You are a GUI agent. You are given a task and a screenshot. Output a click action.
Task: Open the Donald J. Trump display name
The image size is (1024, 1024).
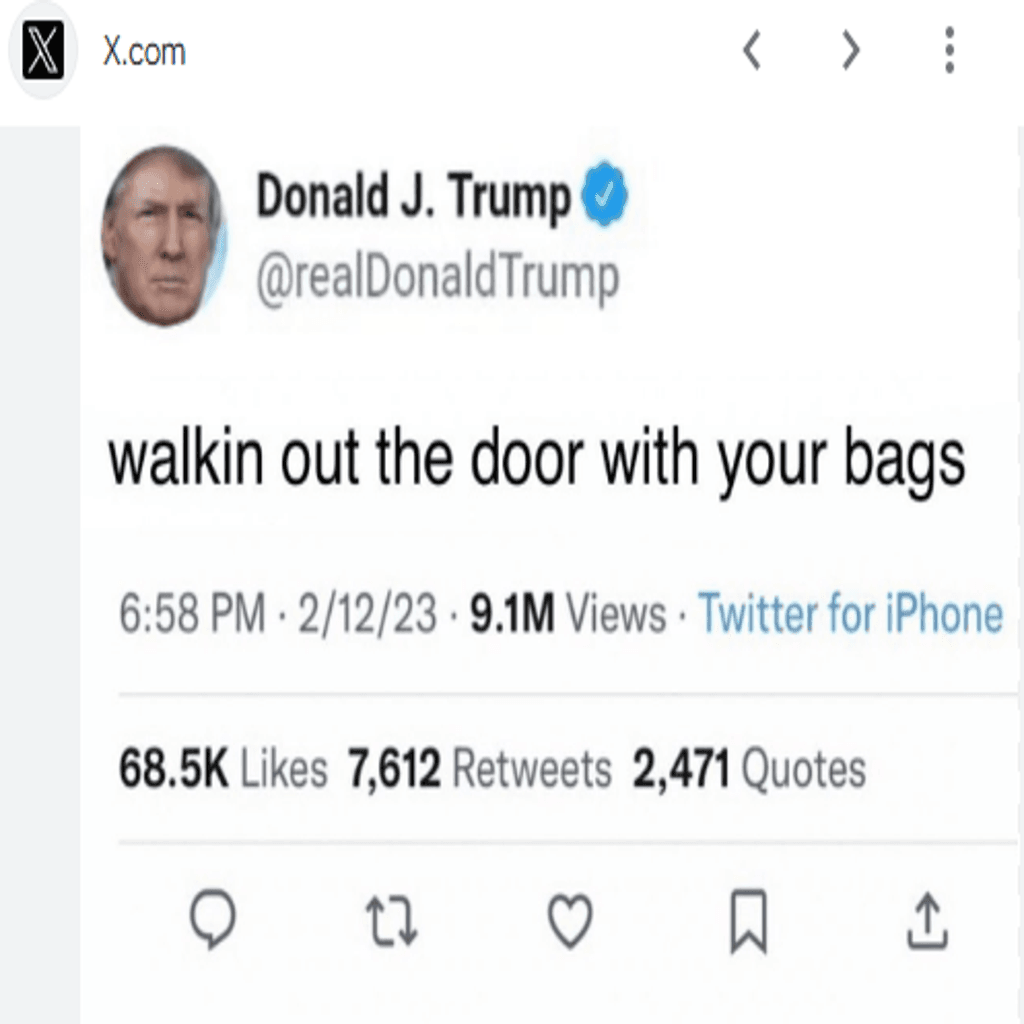coord(413,195)
